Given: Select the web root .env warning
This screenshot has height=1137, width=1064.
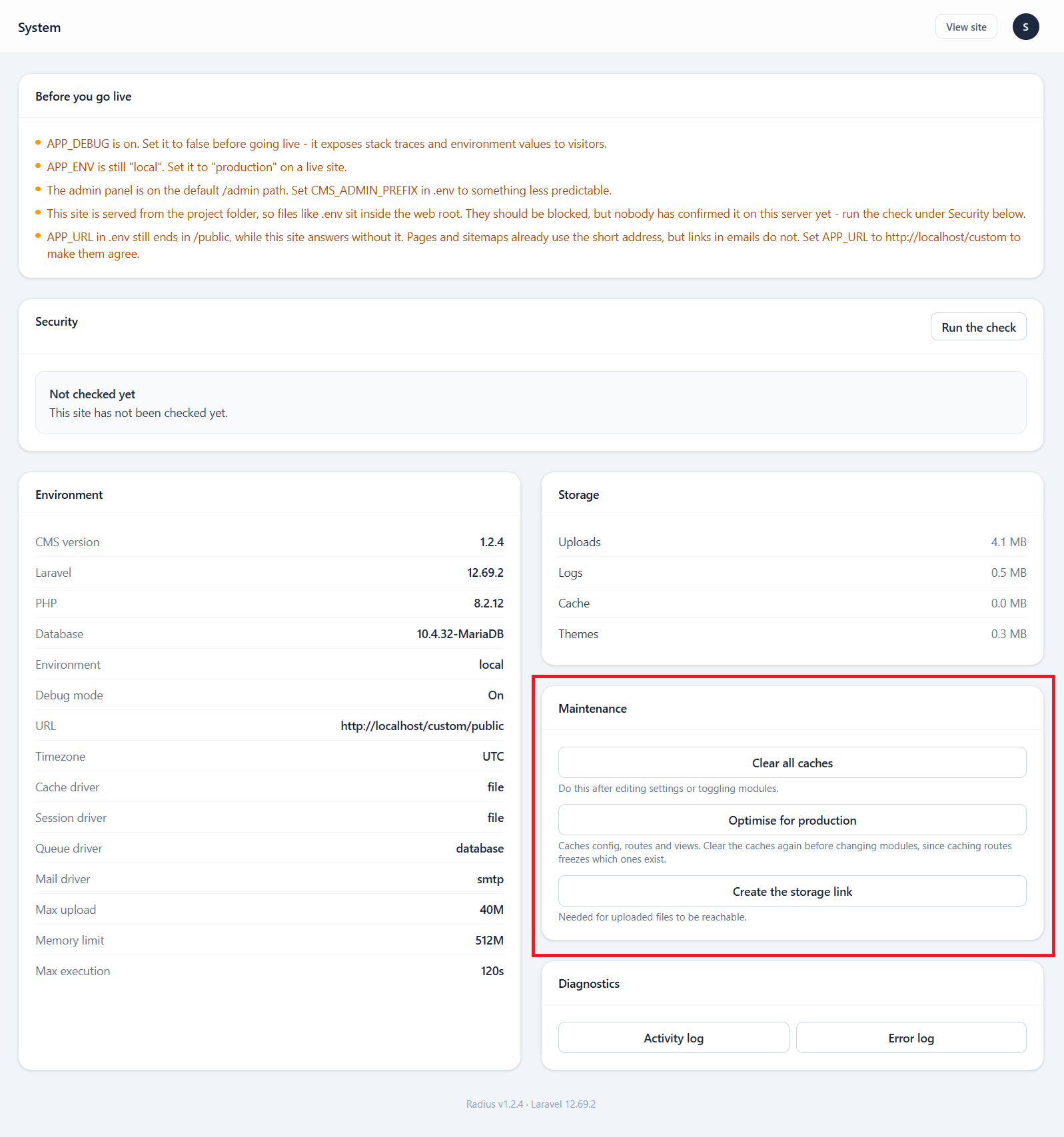Looking at the screenshot, I should tap(536, 214).
